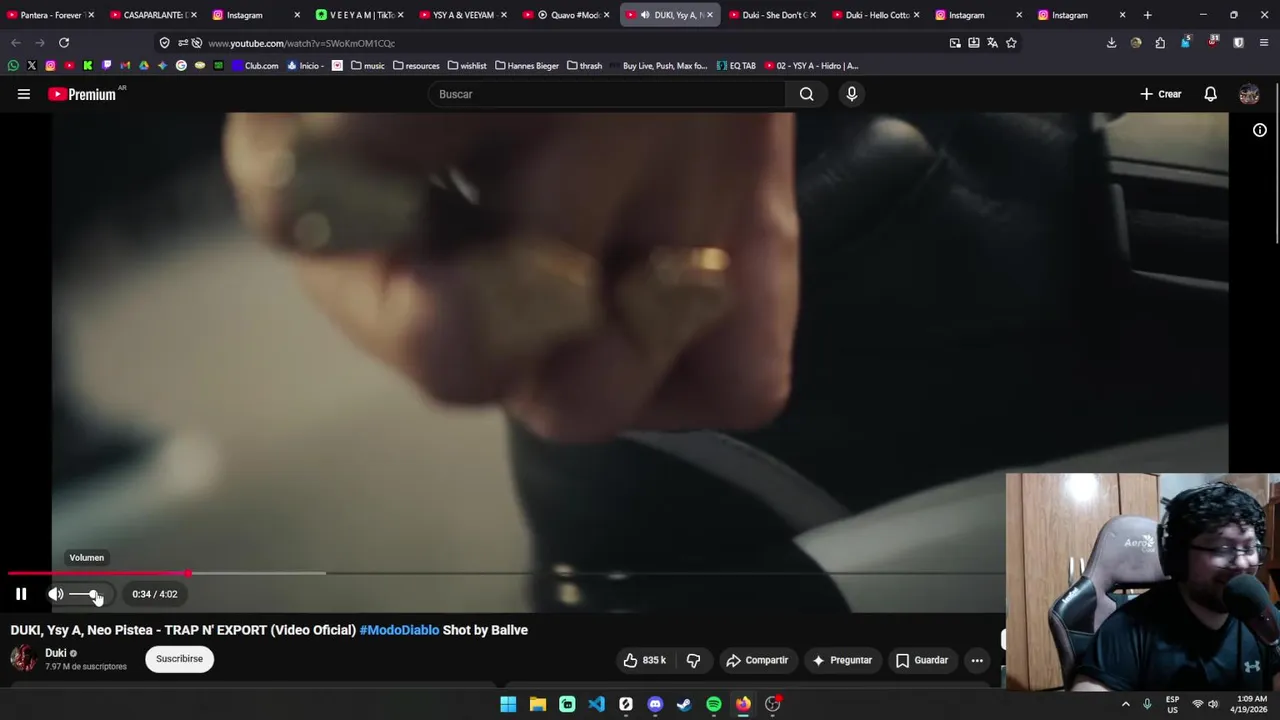Switch to the Quavo #Modo tab
Viewport: 1280px width, 720px height.
pos(565,15)
